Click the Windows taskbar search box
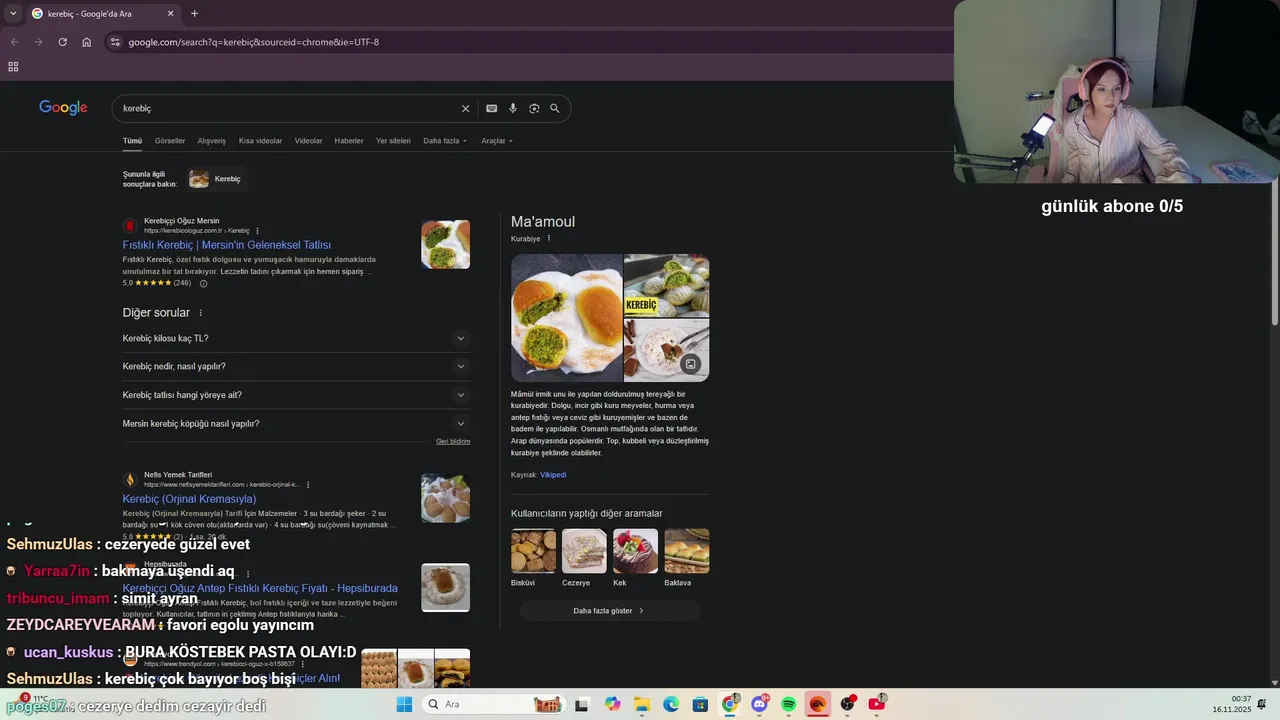This screenshot has width=1280, height=720. (x=492, y=704)
